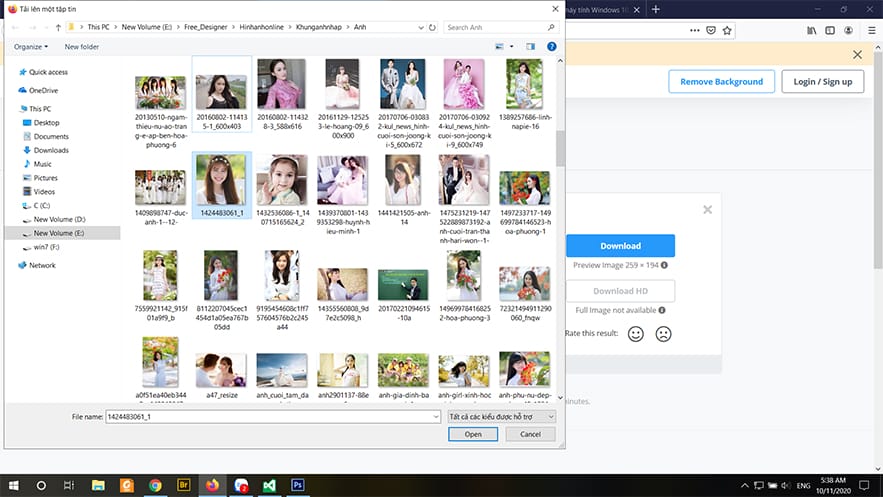Click the happy smiley rating face
The height and width of the screenshot is (497, 883).
[x=635, y=334]
